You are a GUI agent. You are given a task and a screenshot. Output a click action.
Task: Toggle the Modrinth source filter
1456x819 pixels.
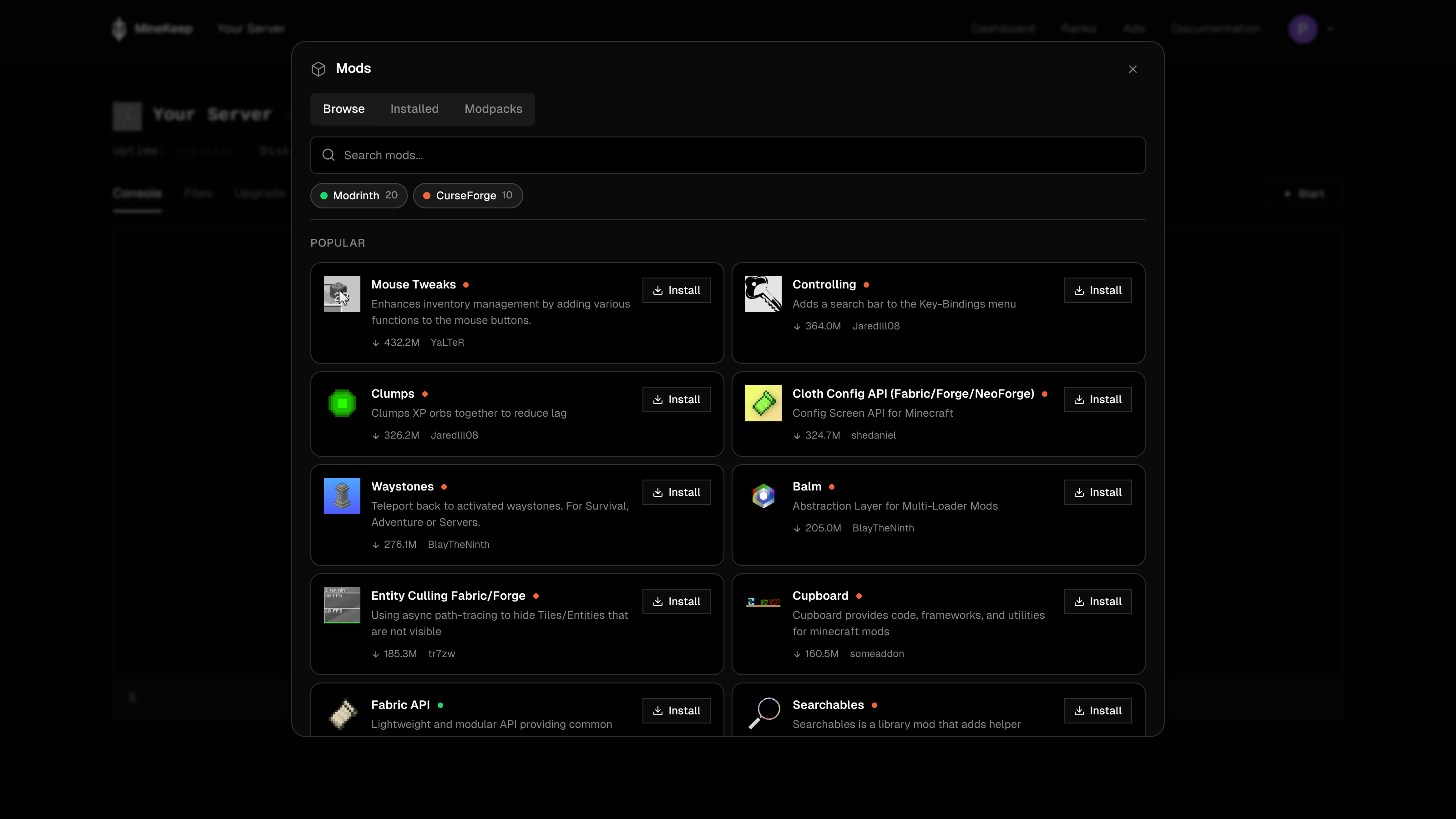point(359,196)
